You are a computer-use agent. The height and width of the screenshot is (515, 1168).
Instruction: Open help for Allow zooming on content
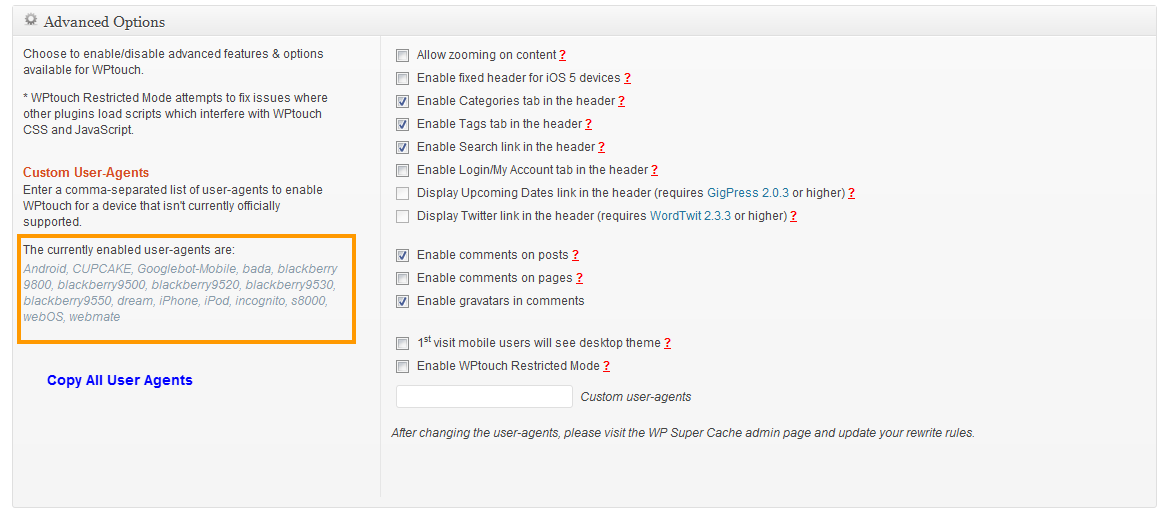562,56
